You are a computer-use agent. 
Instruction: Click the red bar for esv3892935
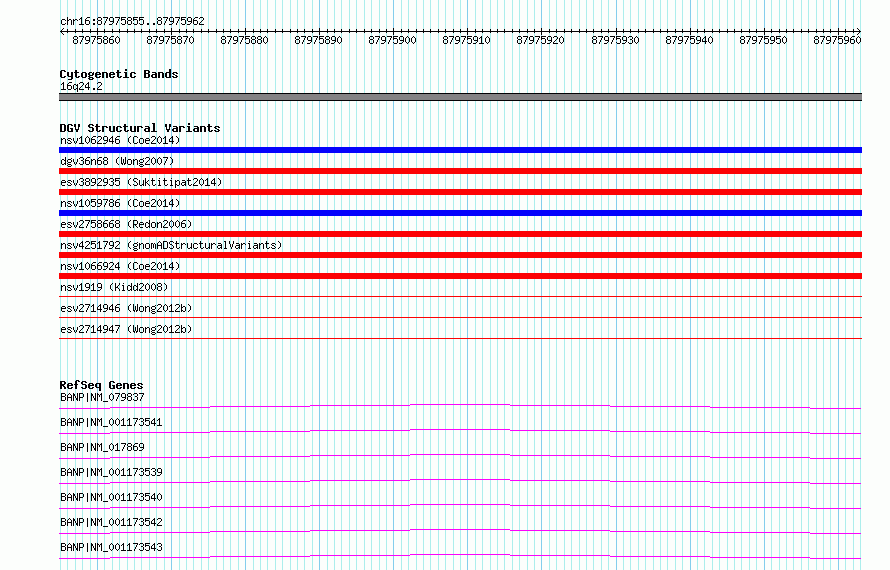click(460, 192)
